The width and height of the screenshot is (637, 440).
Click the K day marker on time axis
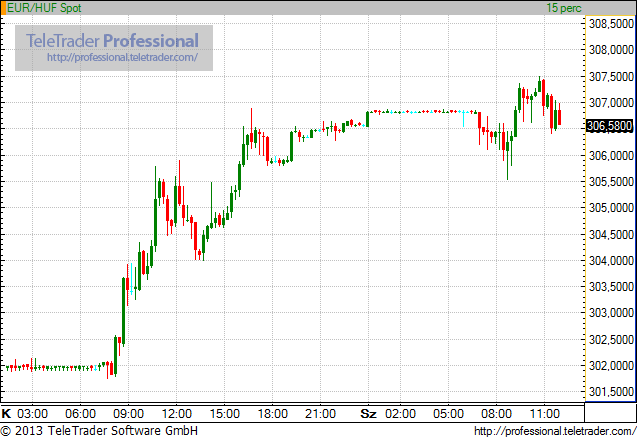pos(6,414)
